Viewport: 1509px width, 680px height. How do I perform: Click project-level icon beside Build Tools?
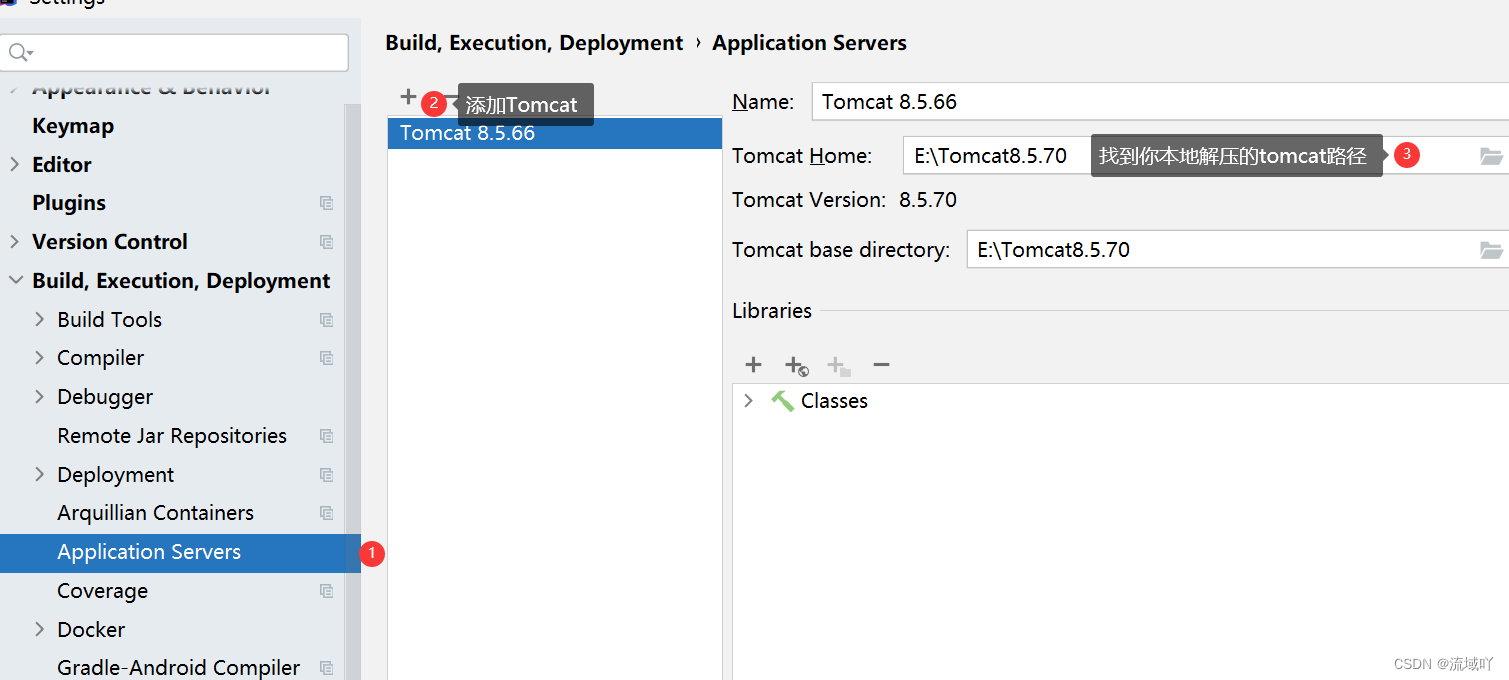(326, 320)
